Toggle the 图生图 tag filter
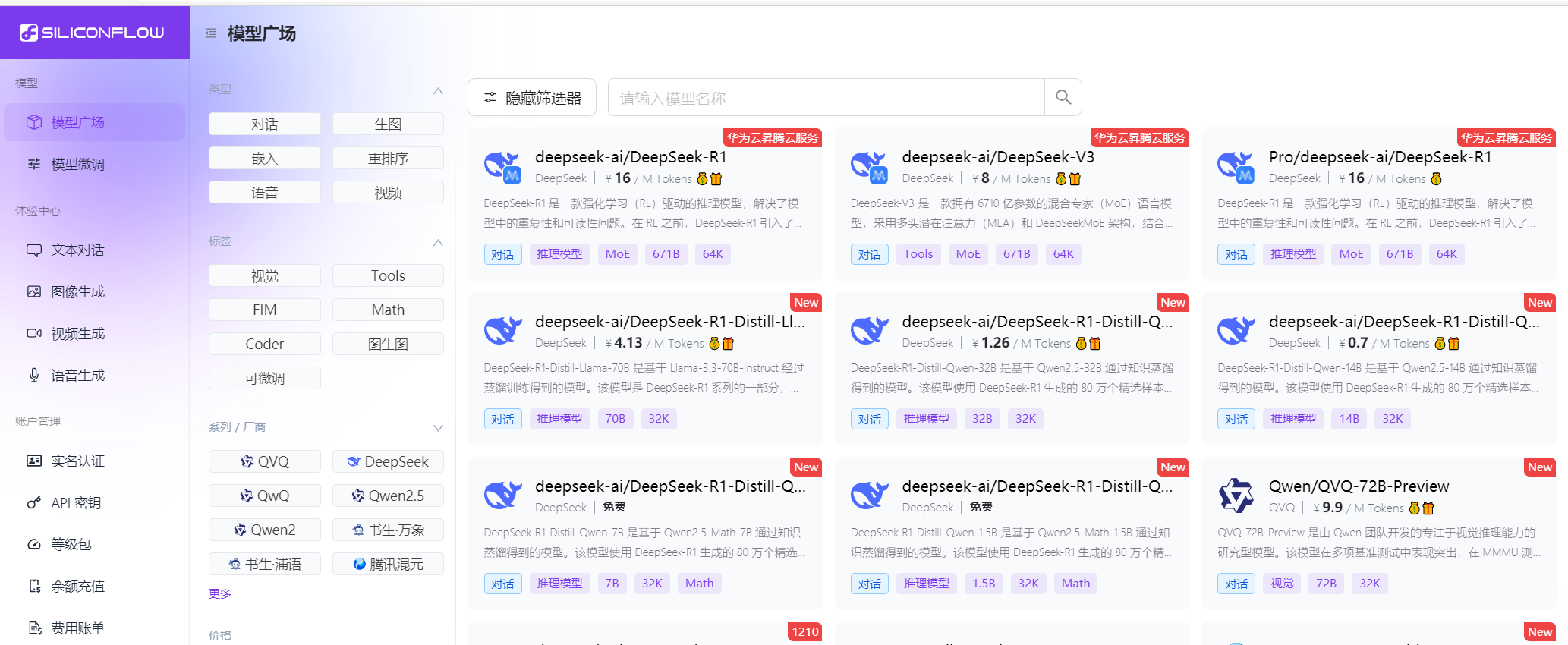This screenshot has width=1568, height=645. [388, 344]
